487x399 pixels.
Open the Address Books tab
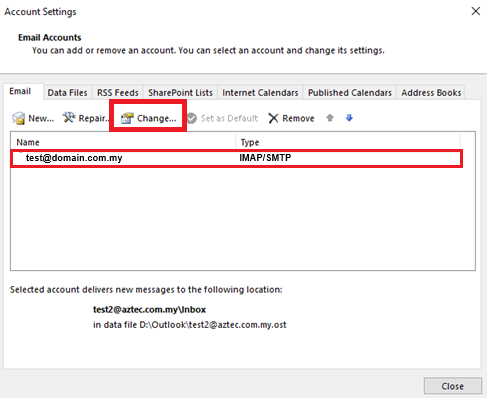[431, 93]
